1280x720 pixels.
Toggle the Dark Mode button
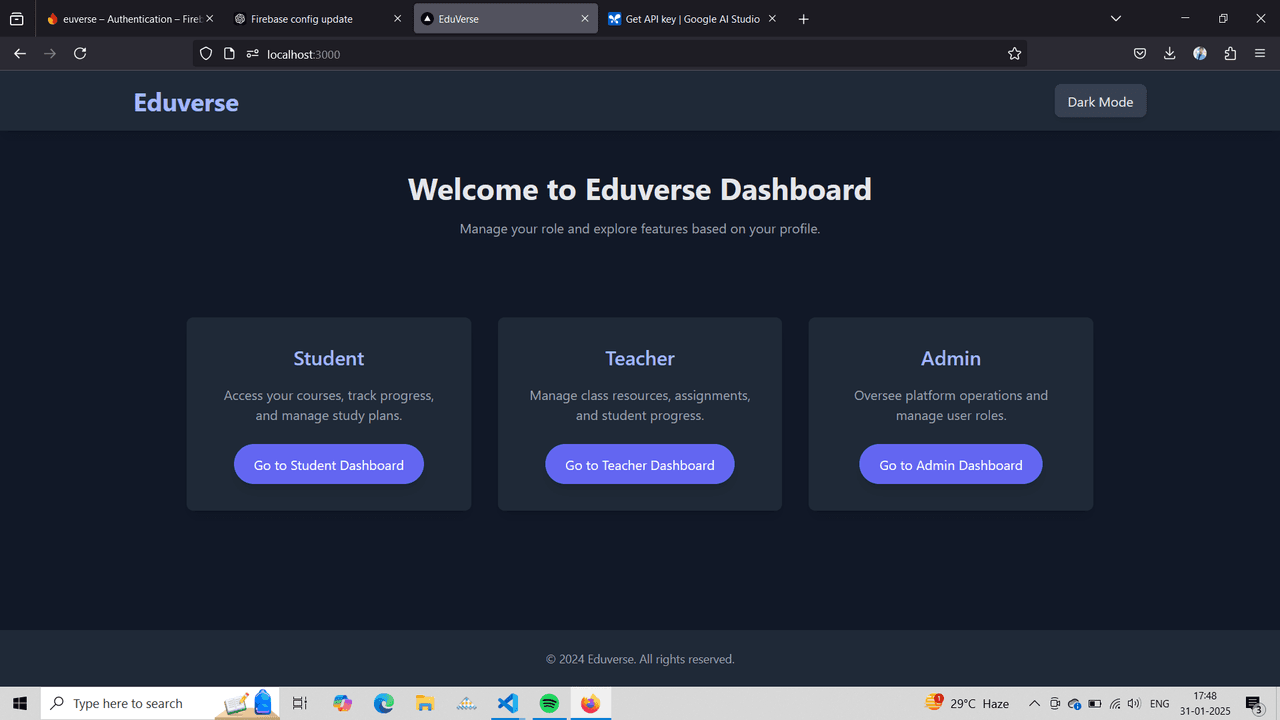pos(1100,101)
